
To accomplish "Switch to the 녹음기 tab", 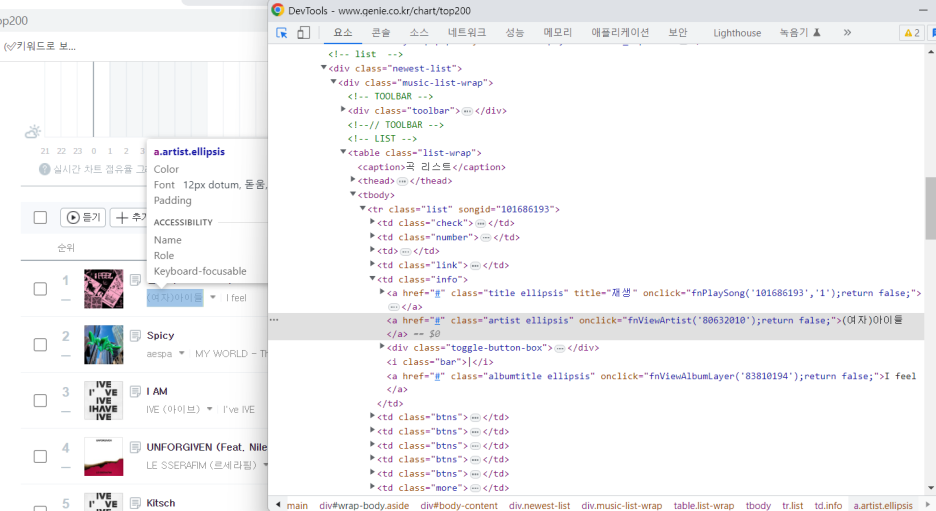I will pos(800,33).
